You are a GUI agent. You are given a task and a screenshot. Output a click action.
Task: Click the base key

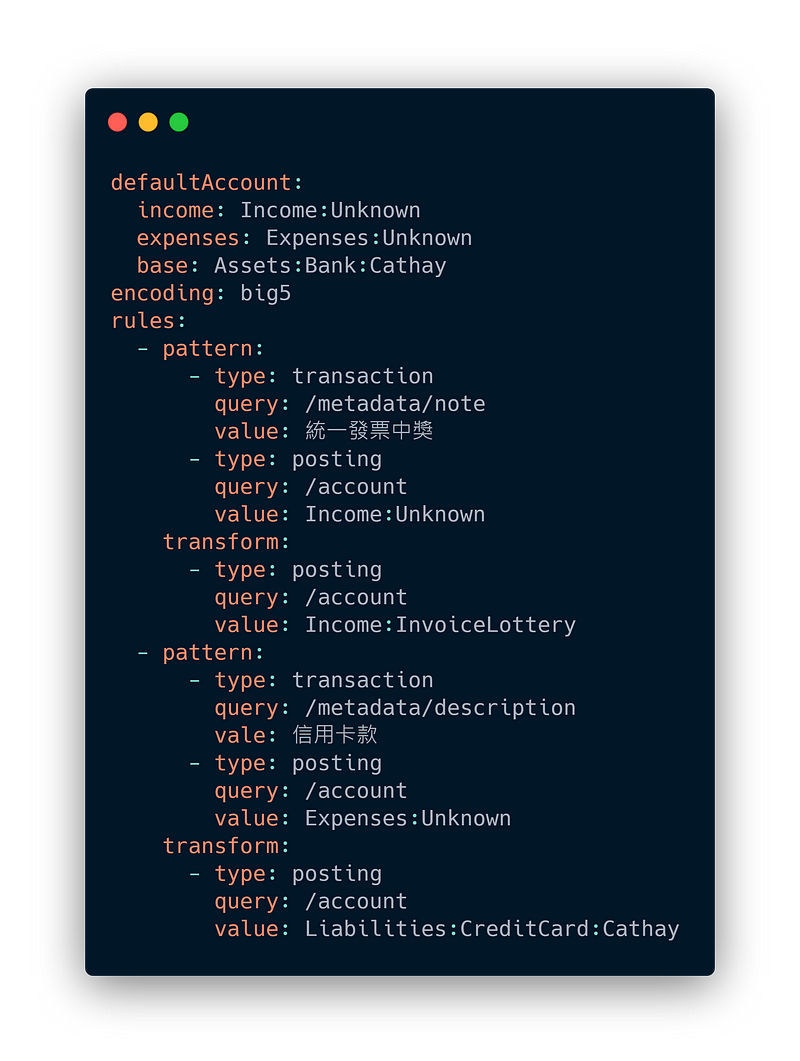162,266
